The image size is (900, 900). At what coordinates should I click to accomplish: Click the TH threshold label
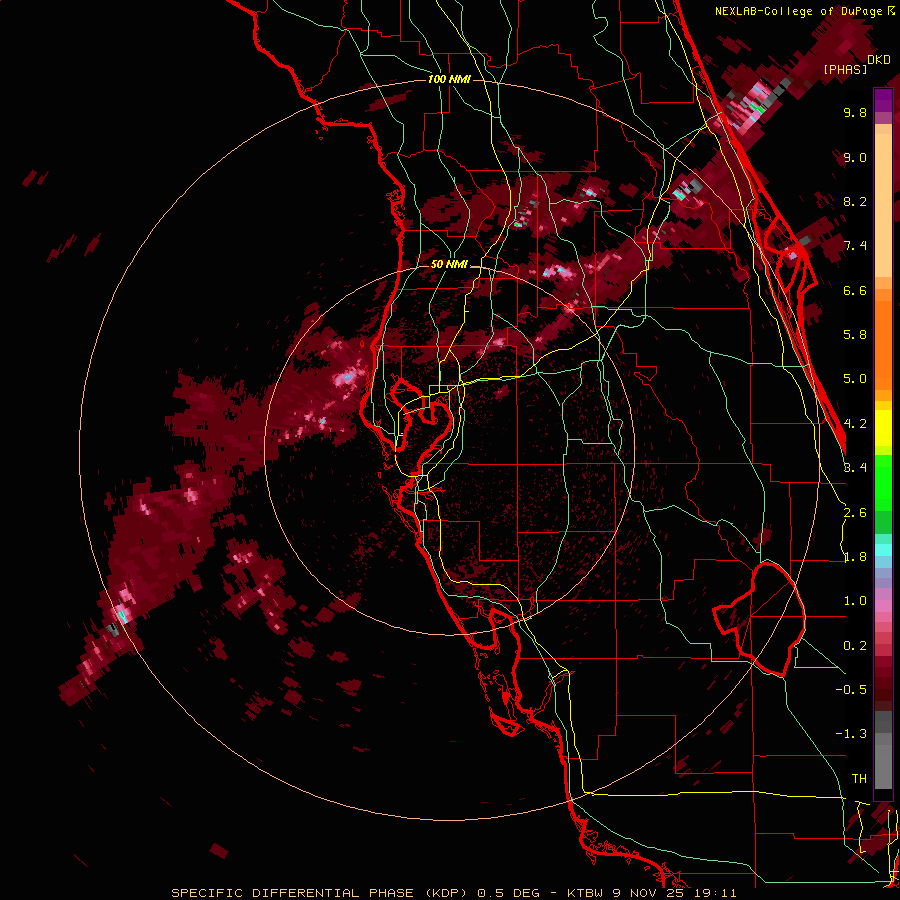pos(859,779)
